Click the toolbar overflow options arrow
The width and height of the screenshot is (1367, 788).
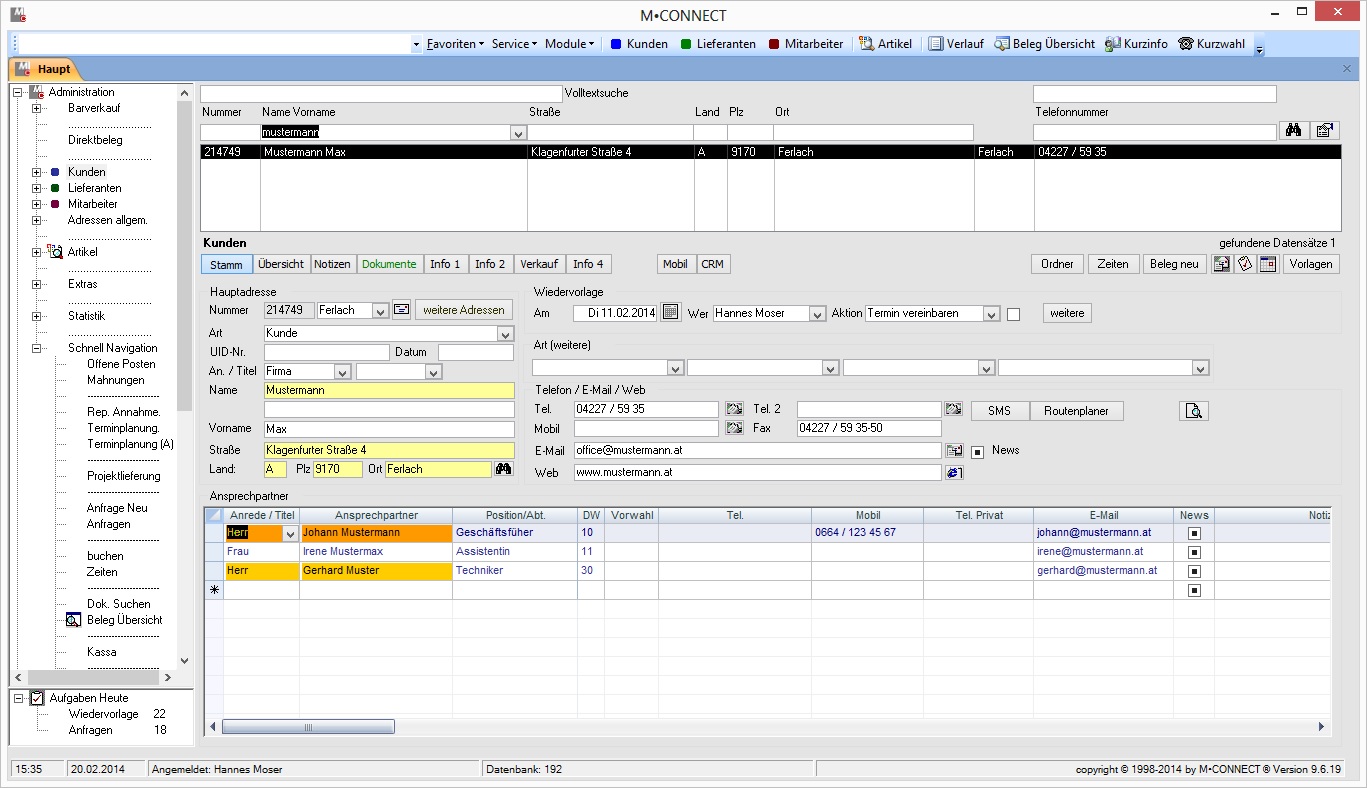click(x=1259, y=45)
